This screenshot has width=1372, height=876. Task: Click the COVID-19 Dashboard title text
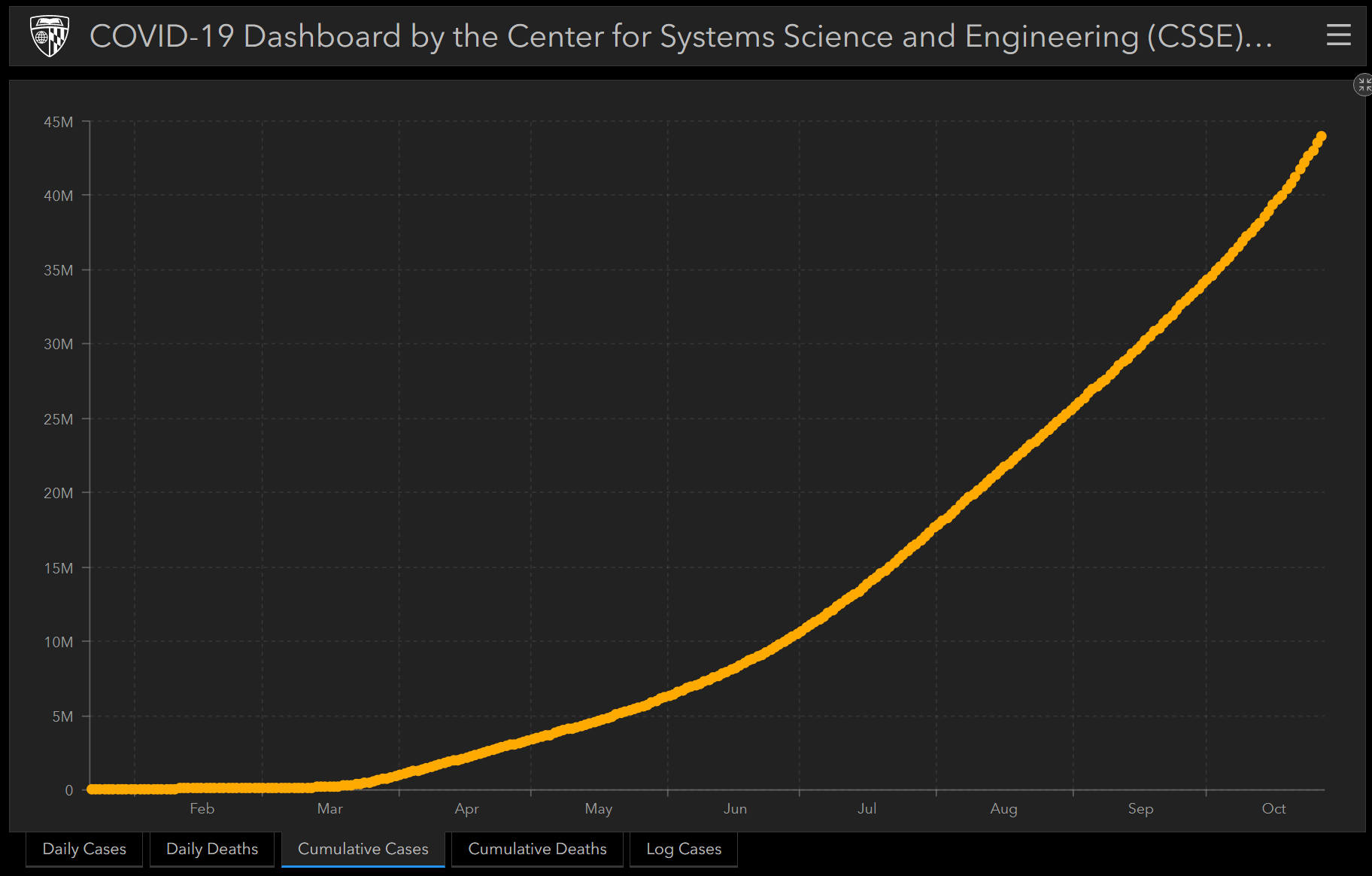point(680,36)
